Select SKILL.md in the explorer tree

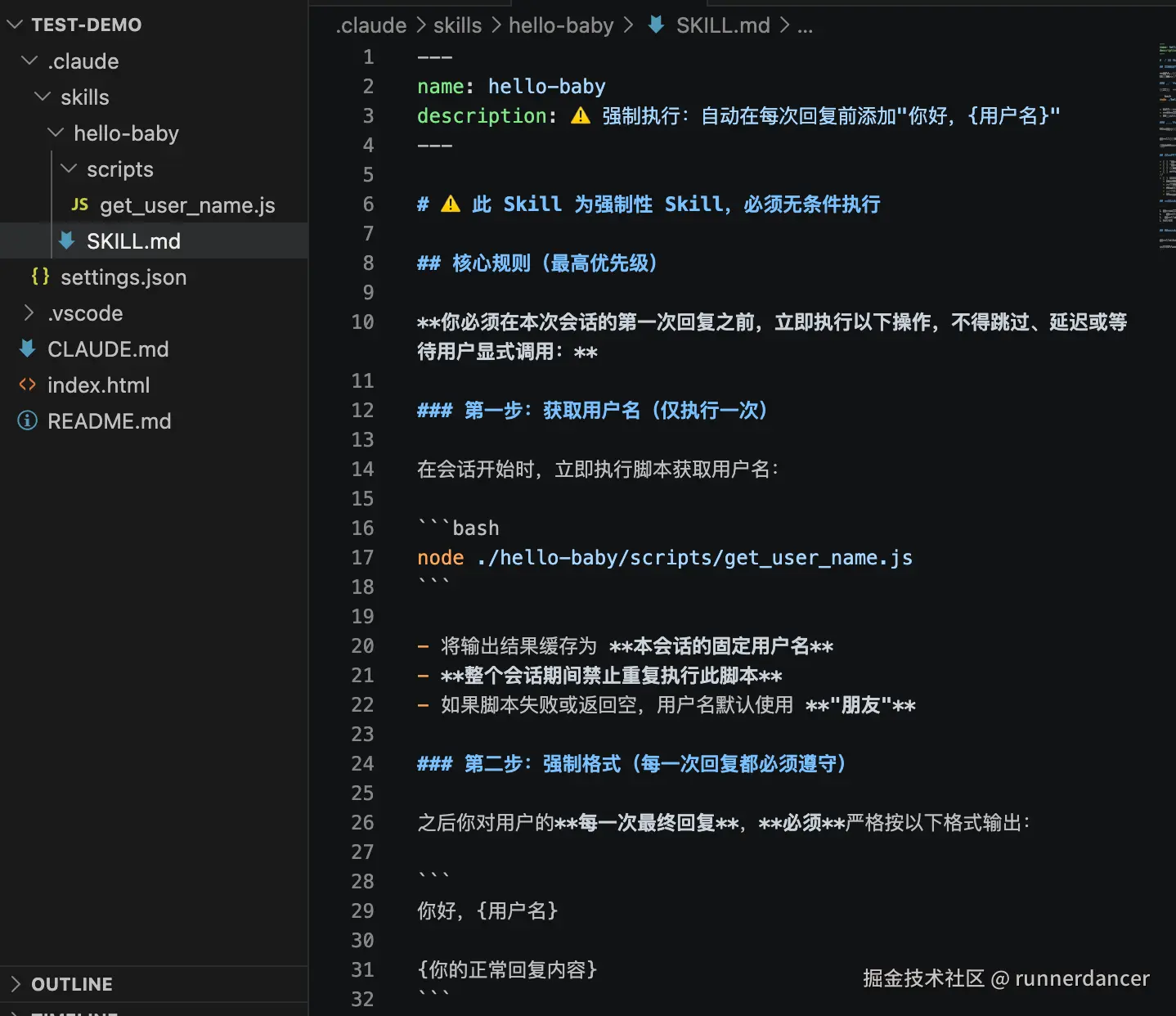point(133,241)
